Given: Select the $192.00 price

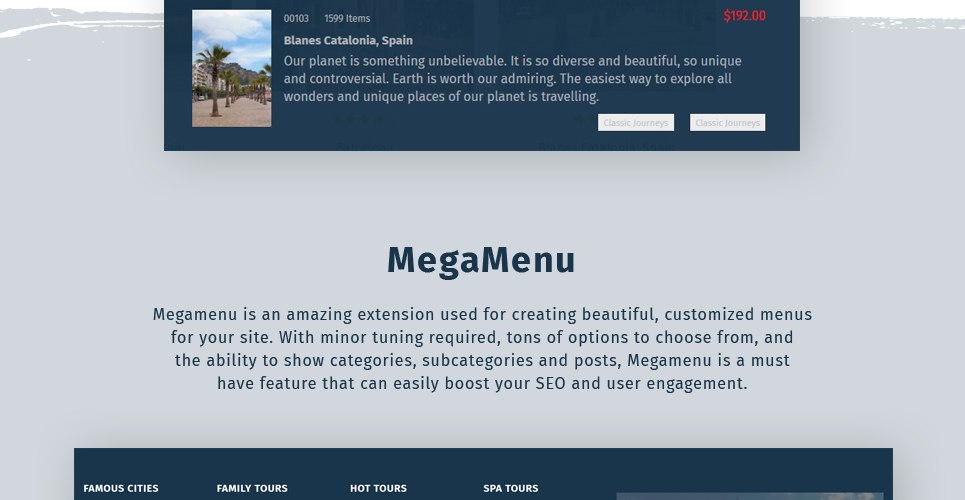Looking at the screenshot, I should (745, 16).
